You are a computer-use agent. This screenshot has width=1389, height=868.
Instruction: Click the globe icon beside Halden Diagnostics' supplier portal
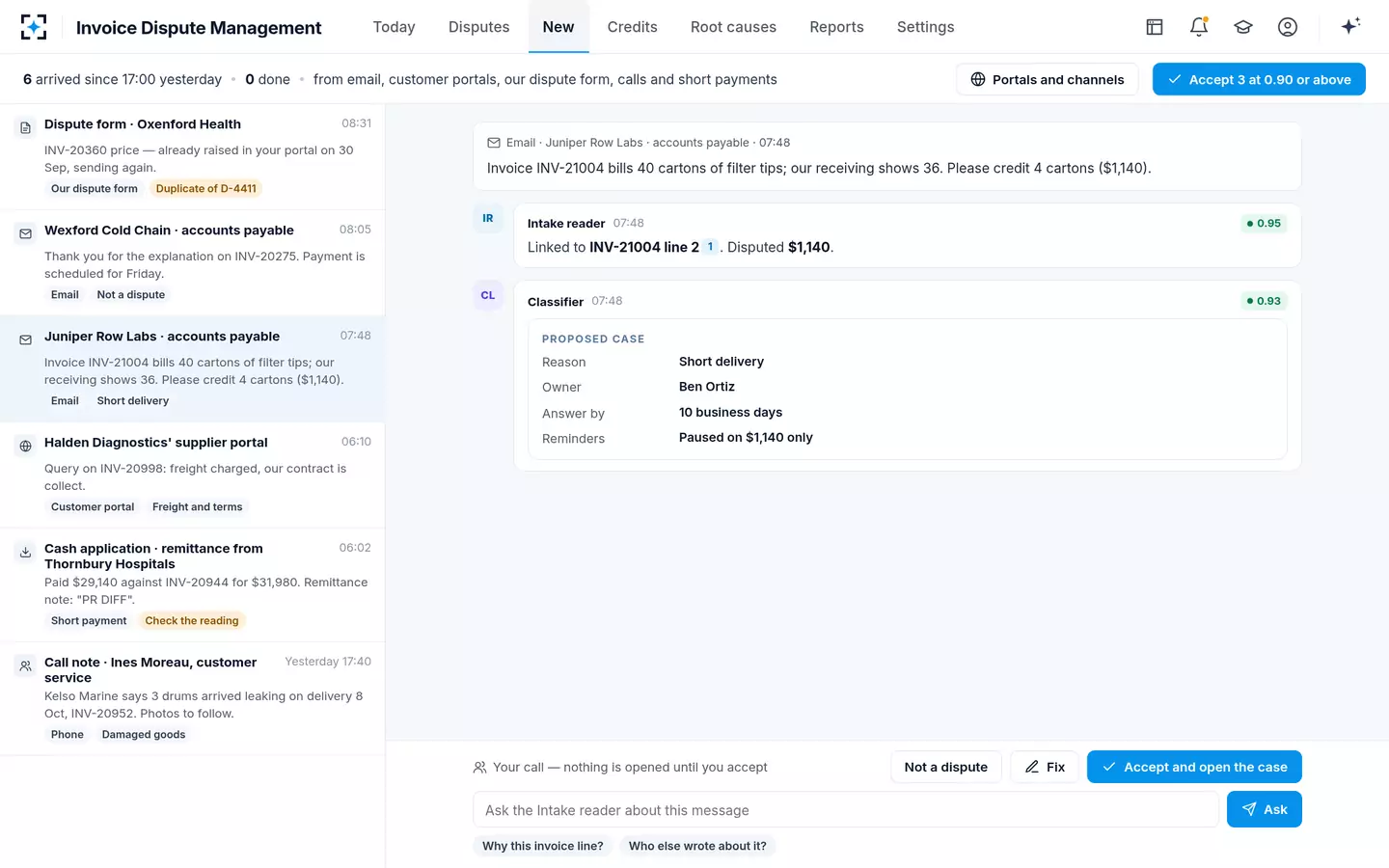26,446
